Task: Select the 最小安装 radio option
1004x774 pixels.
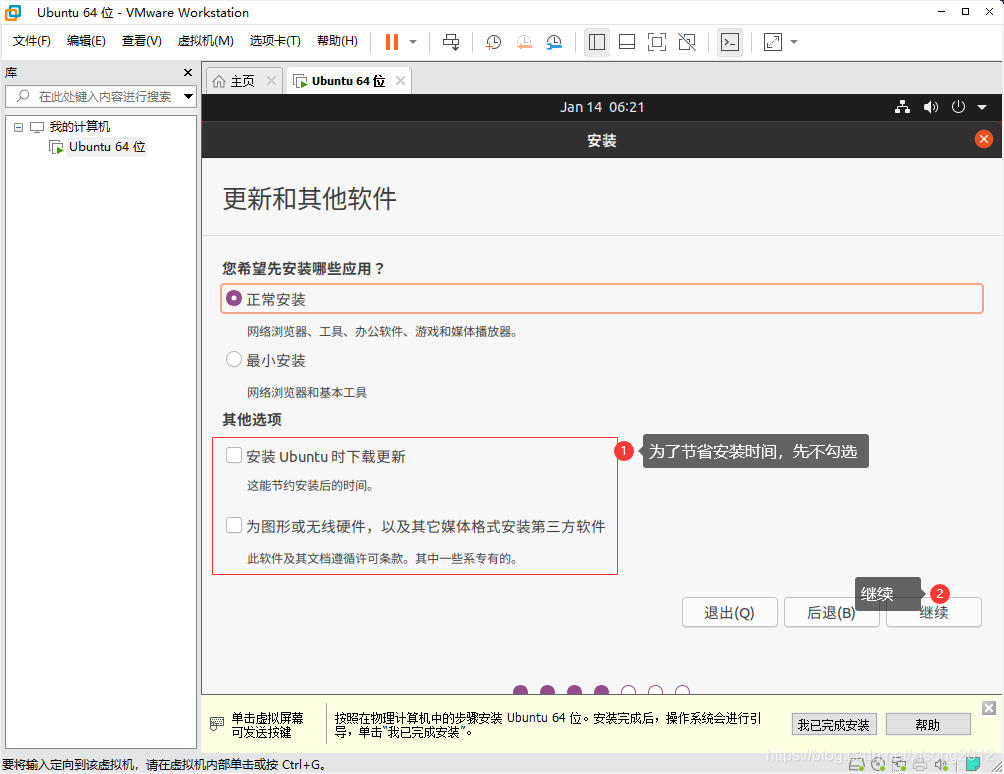Action: click(234, 359)
